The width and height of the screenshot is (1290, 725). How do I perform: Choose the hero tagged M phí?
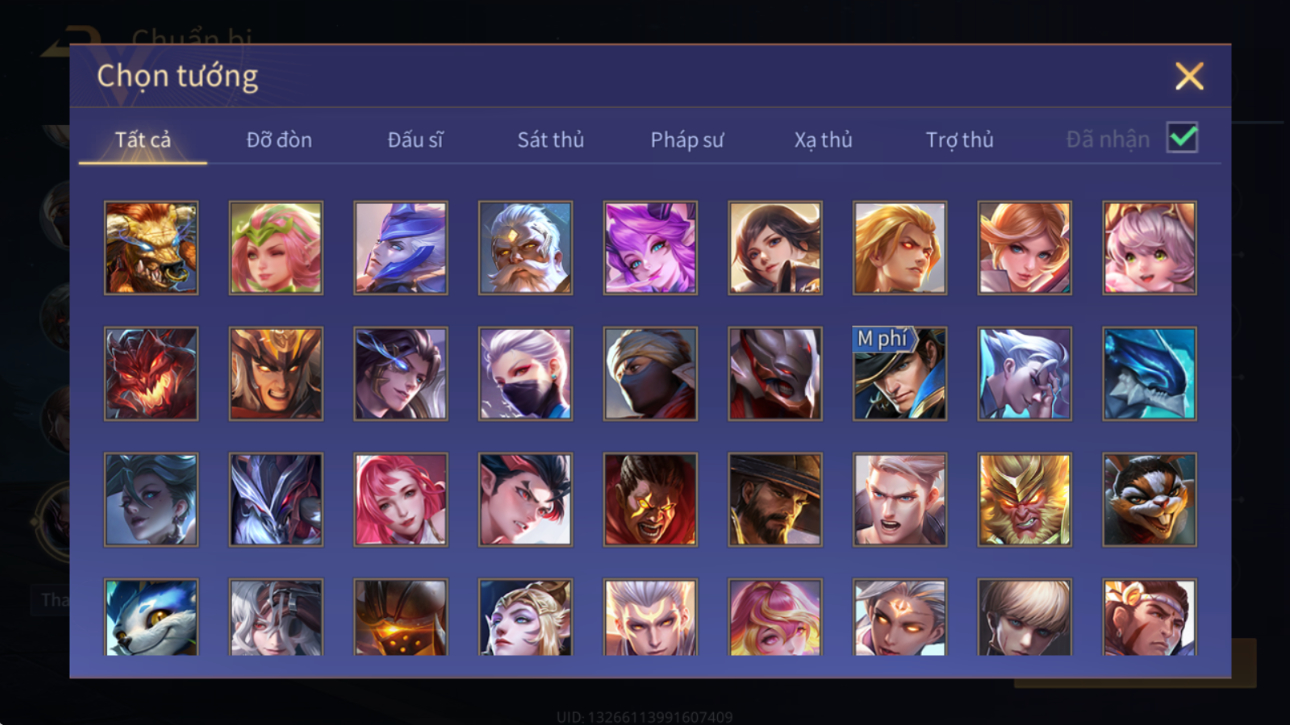click(x=900, y=373)
